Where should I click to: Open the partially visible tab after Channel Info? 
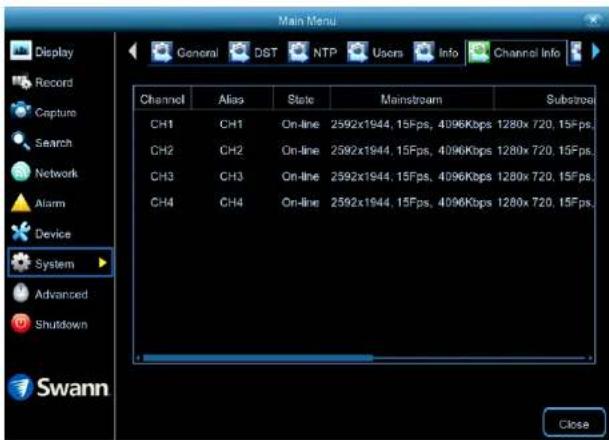click(576, 52)
